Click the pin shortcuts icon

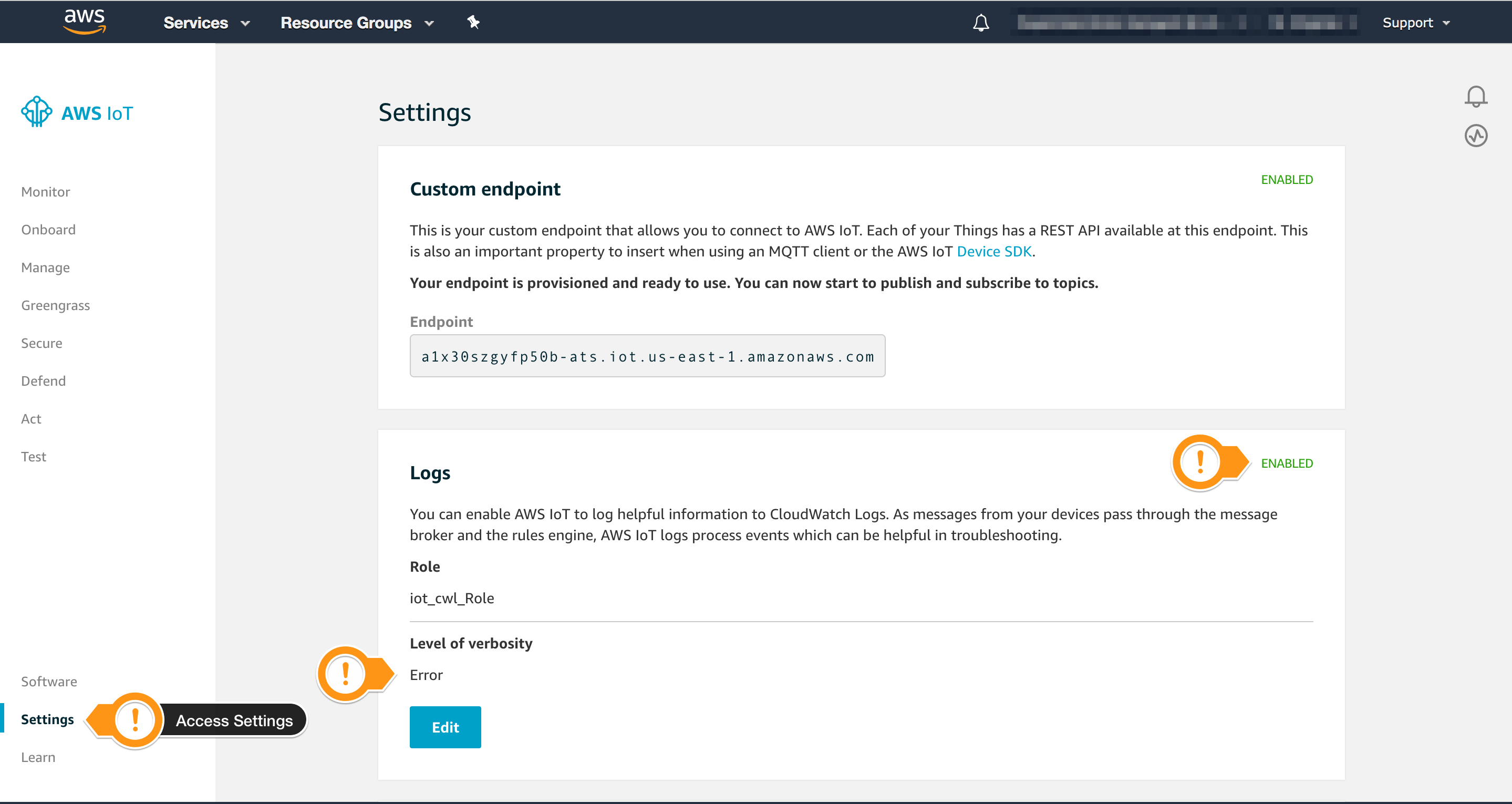click(473, 22)
